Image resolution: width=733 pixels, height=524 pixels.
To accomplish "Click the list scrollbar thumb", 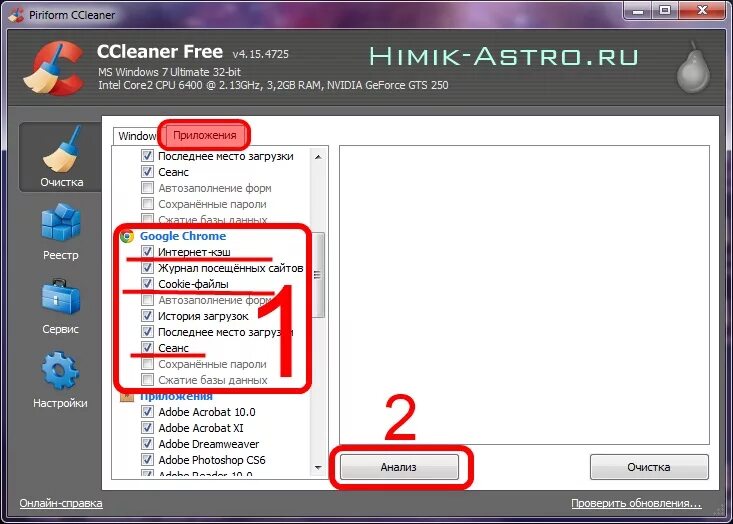I will (x=318, y=275).
